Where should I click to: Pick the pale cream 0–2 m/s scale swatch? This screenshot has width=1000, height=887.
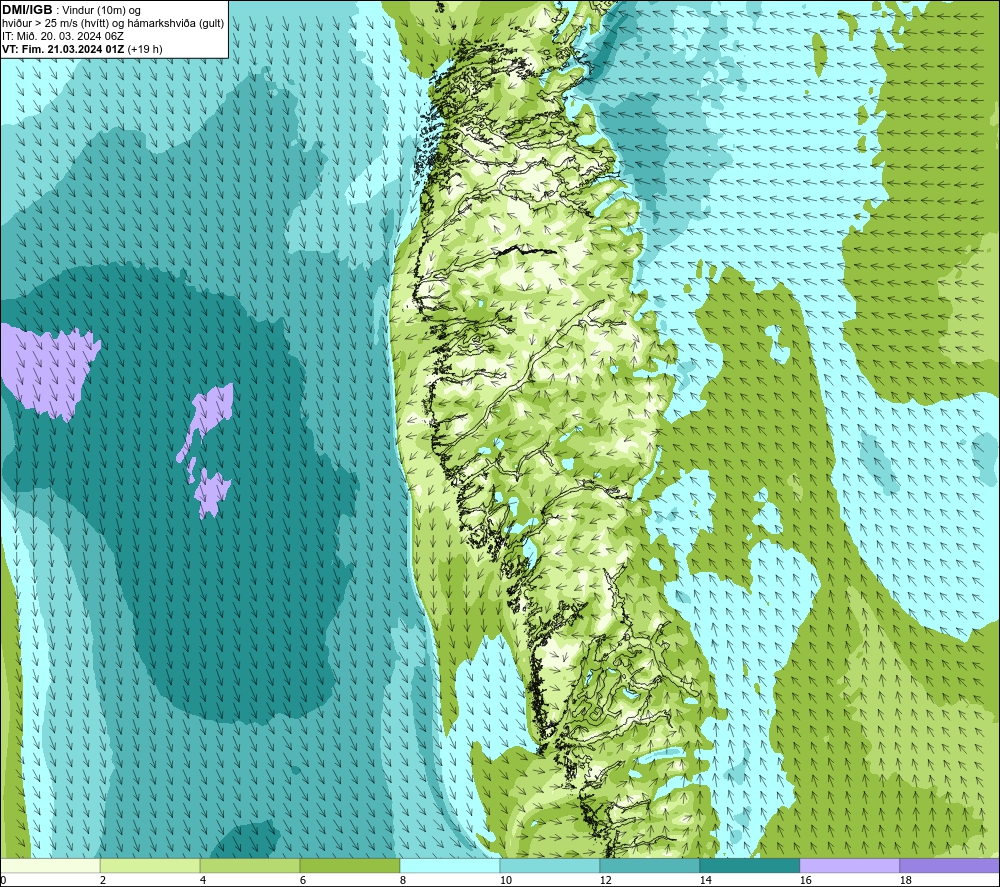pos(50,865)
